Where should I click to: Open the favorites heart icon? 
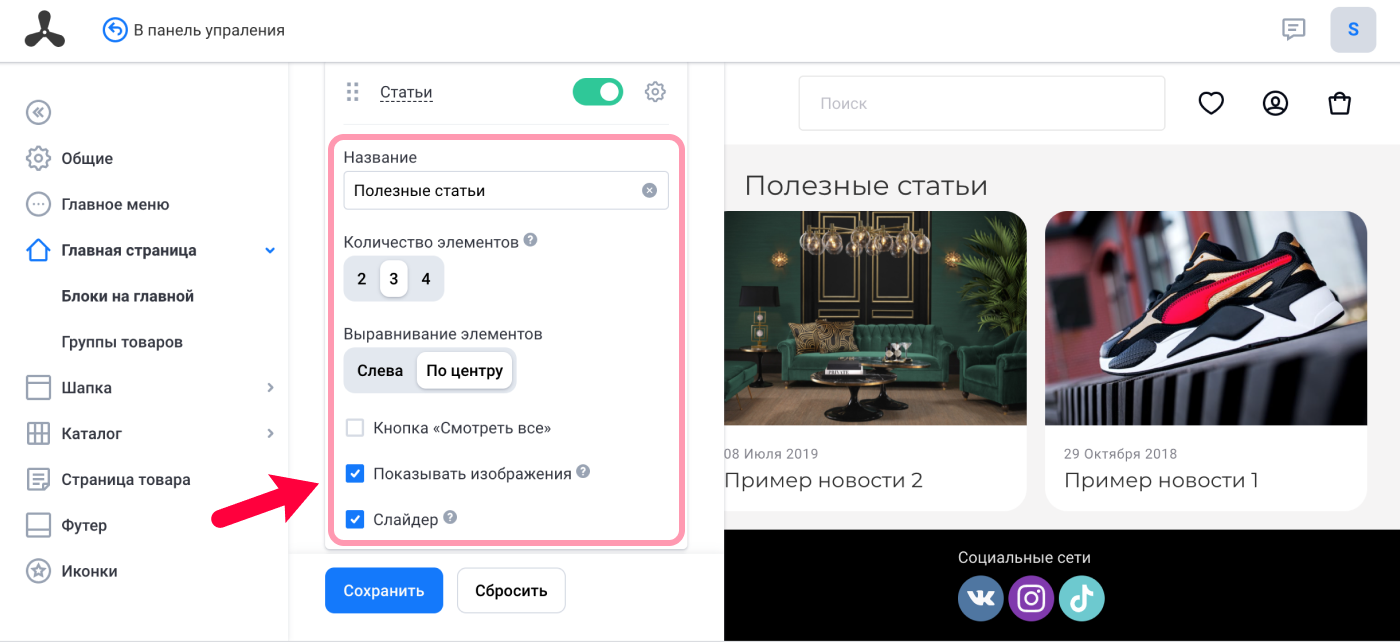[1211, 103]
